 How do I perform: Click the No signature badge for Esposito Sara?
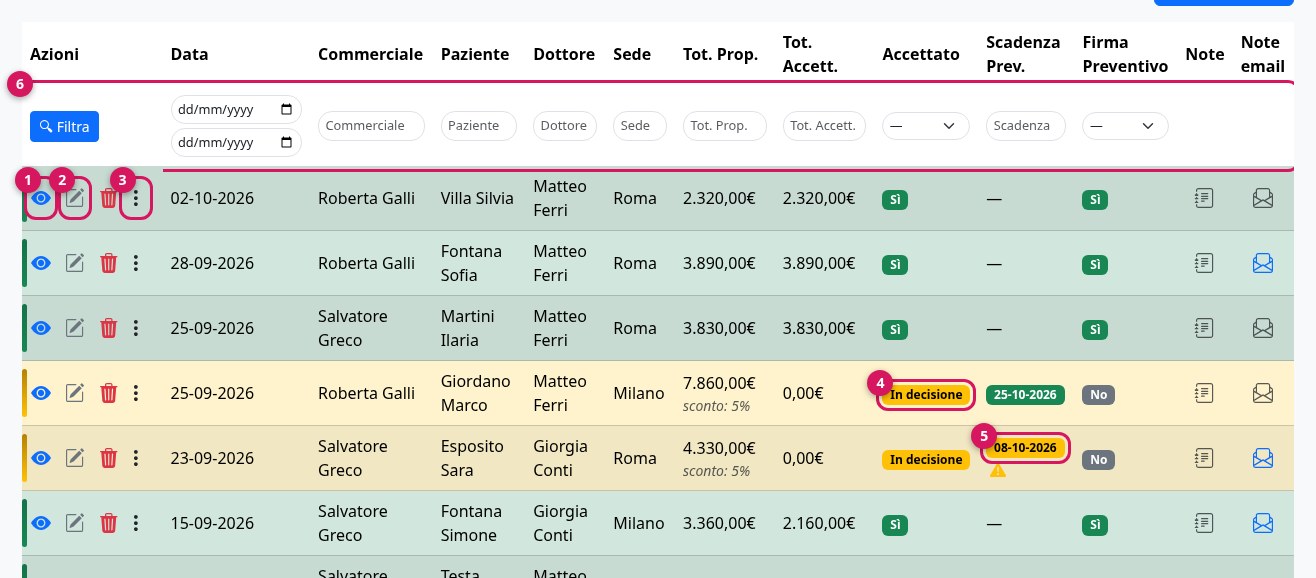[x=1099, y=460]
